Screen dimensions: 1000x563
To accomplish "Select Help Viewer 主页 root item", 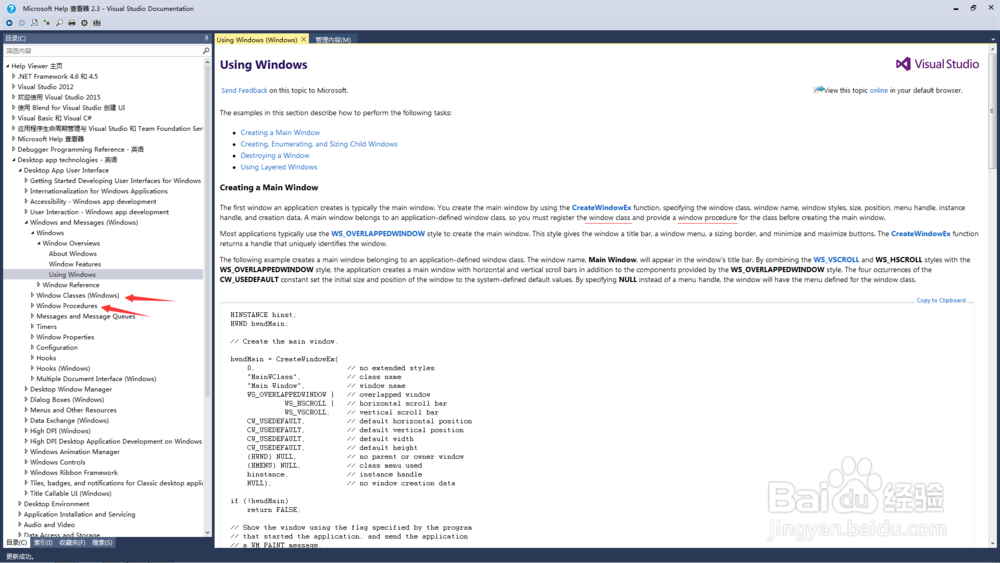I will [x=37, y=66].
